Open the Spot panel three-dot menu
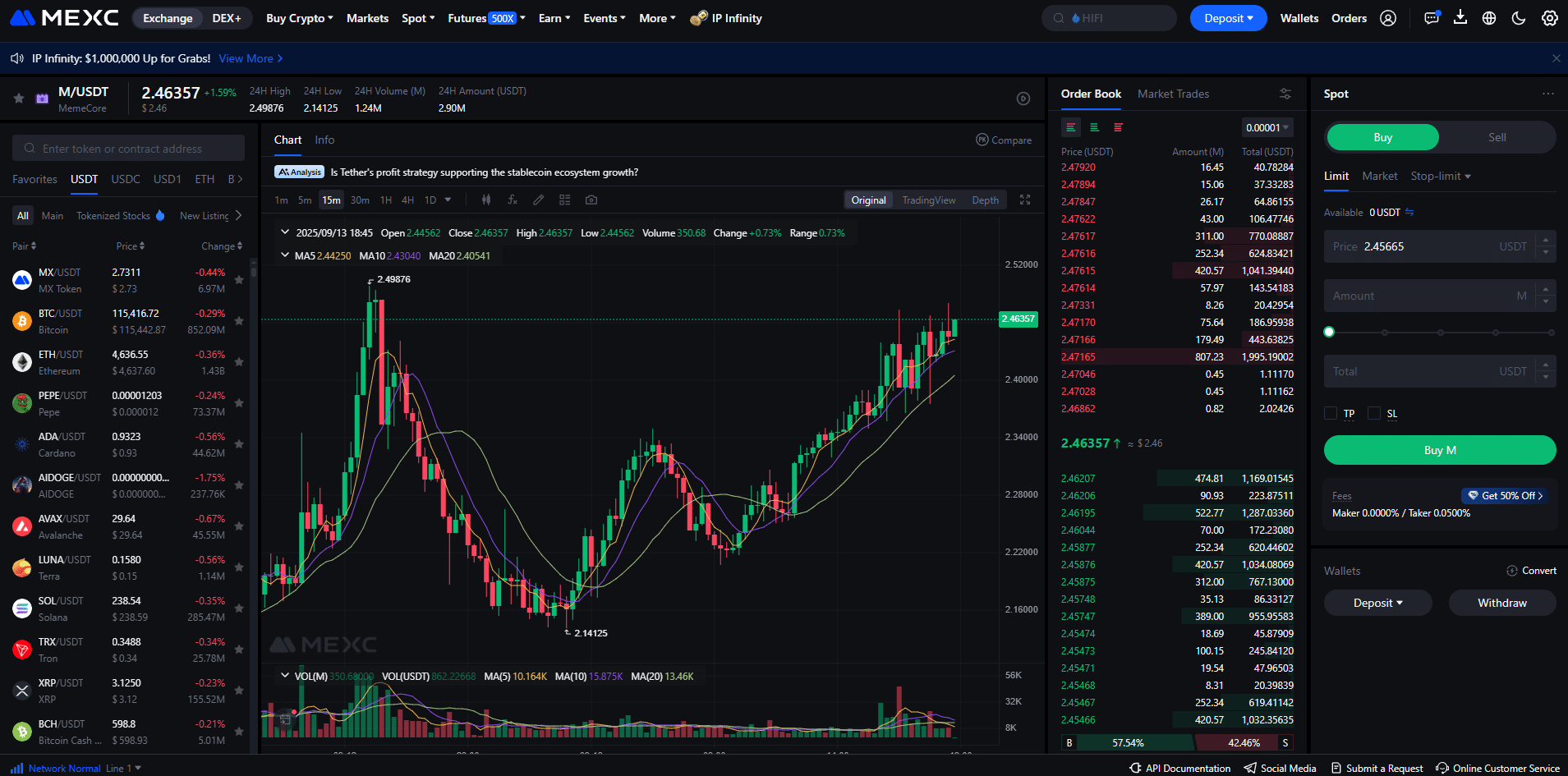 [x=1548, y=94]
